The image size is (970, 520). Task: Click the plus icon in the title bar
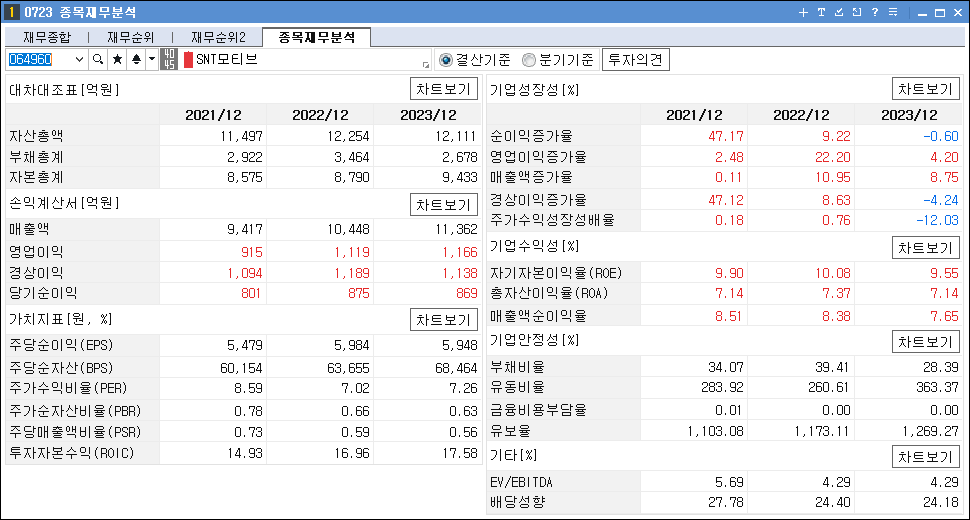803,12
